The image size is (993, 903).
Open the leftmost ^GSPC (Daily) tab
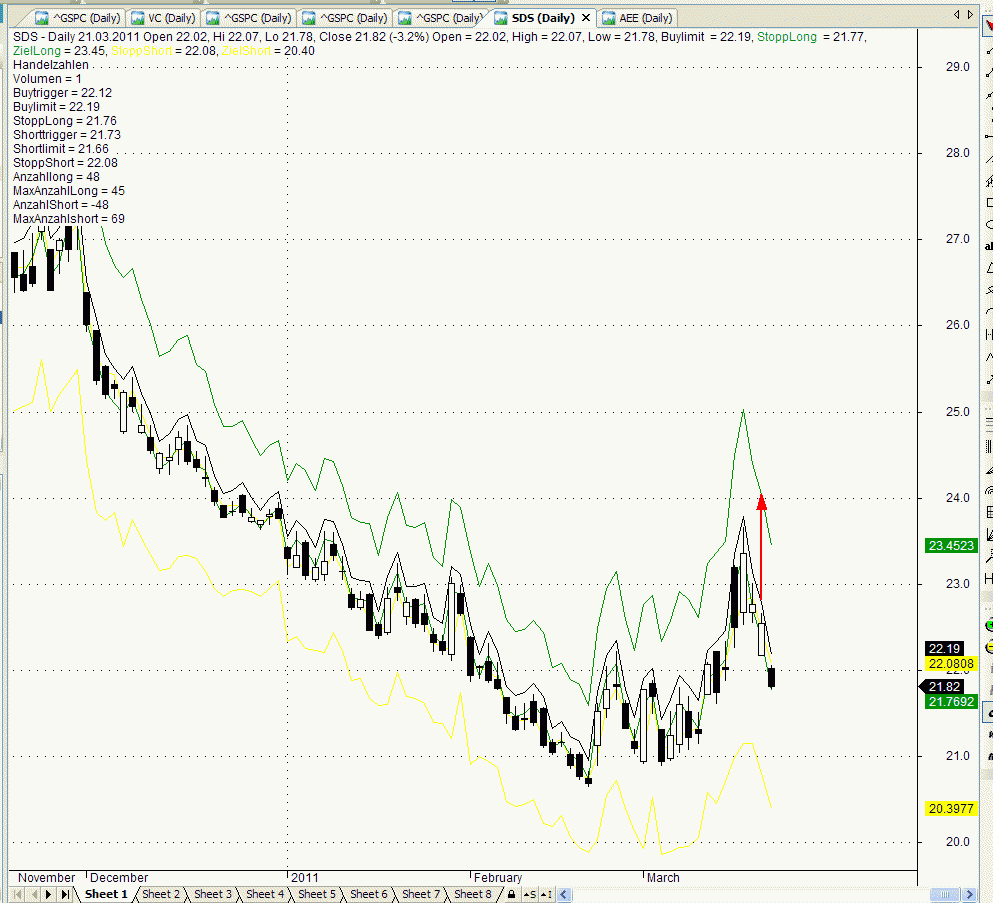tap(77, 18)
